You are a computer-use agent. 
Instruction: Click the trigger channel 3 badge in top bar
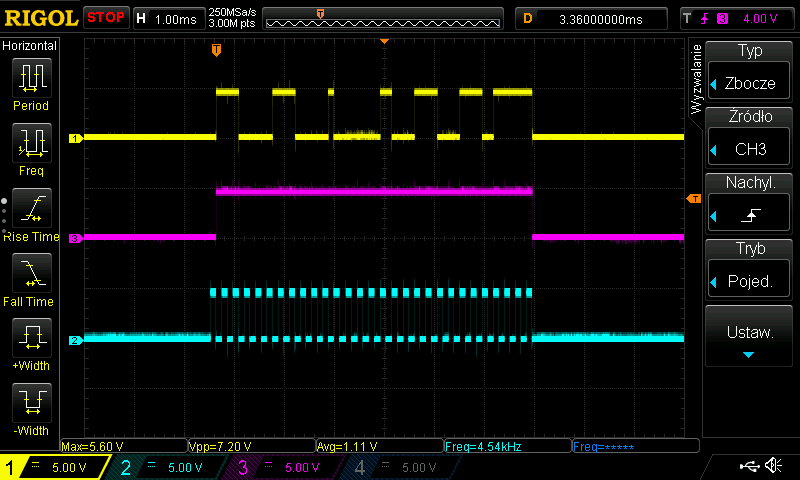click(722, 19)
